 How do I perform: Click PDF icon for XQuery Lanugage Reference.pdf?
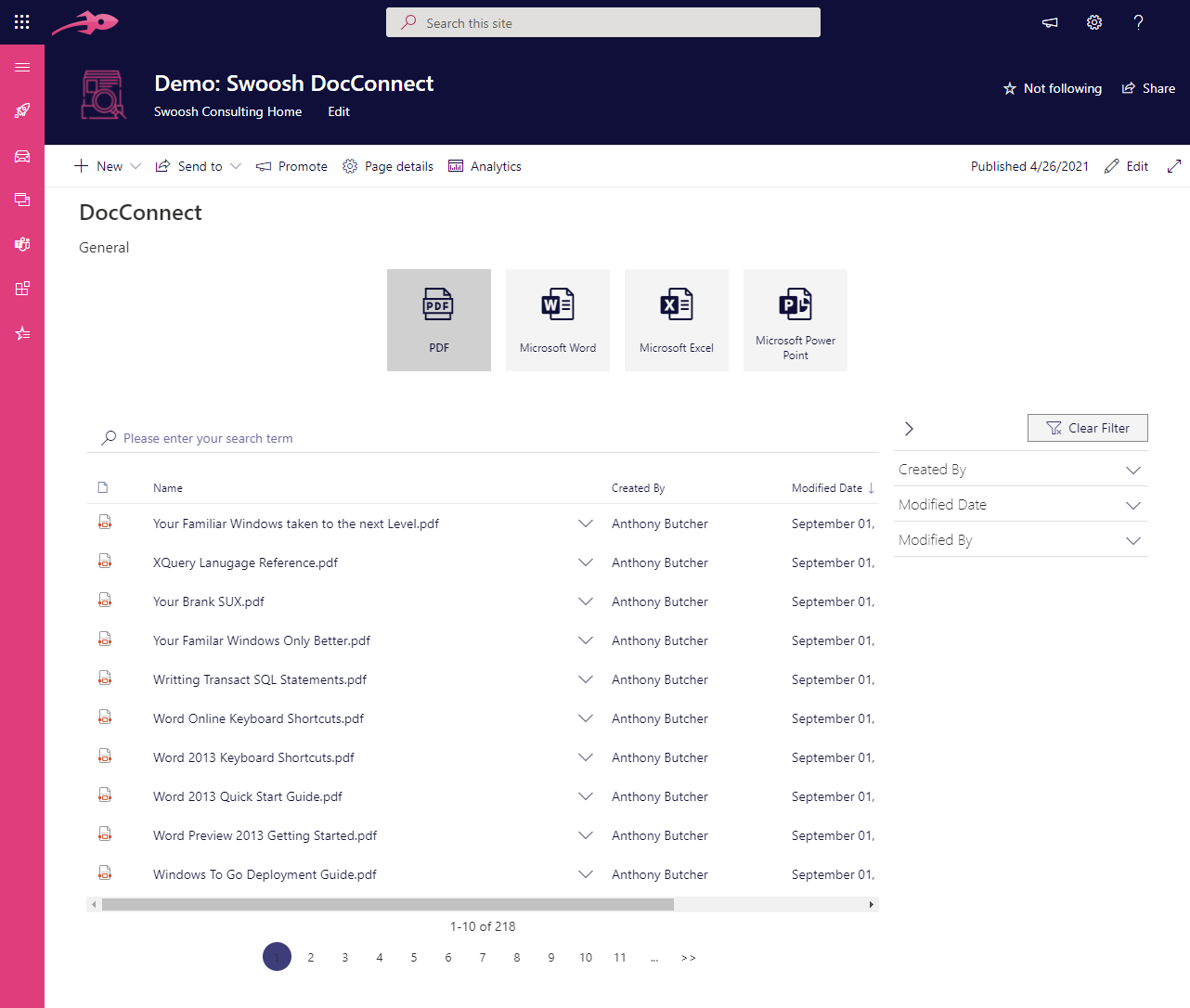tap(105, 562)
